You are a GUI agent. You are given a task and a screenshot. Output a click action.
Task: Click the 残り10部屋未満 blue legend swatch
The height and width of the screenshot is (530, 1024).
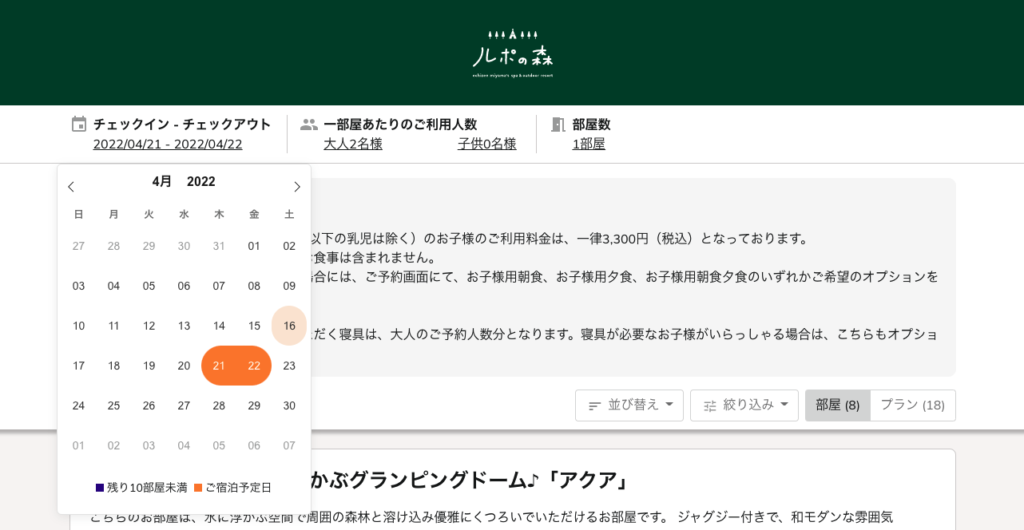click(x=100, y=488)
